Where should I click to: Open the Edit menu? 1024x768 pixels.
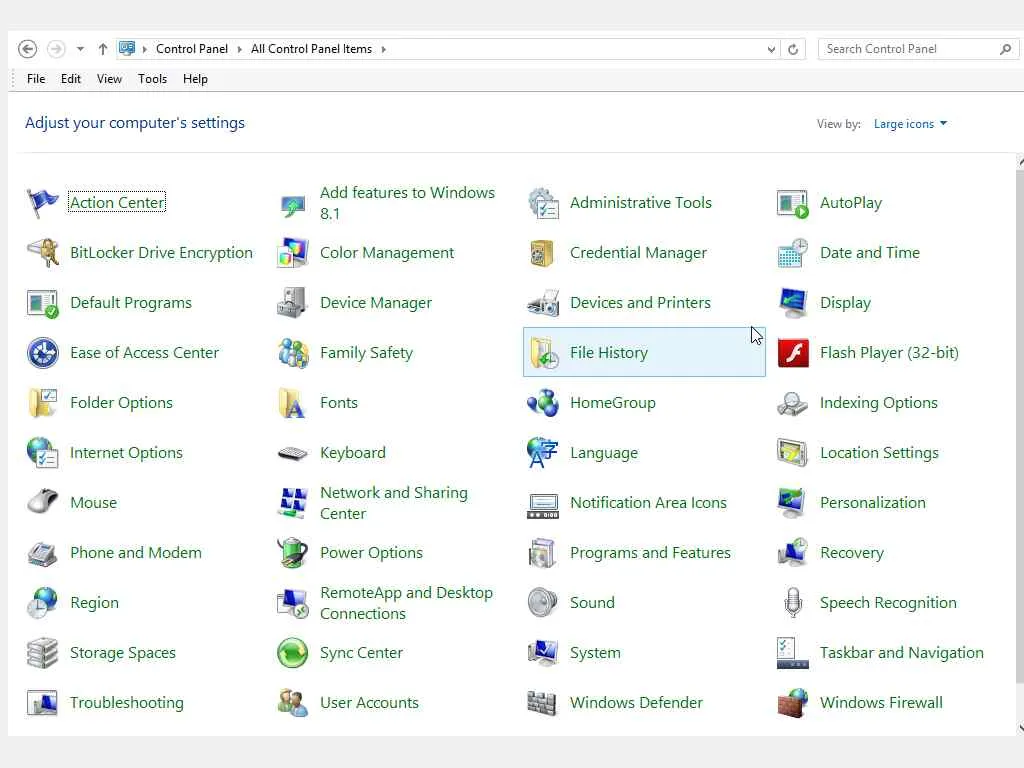coord(71,79)
